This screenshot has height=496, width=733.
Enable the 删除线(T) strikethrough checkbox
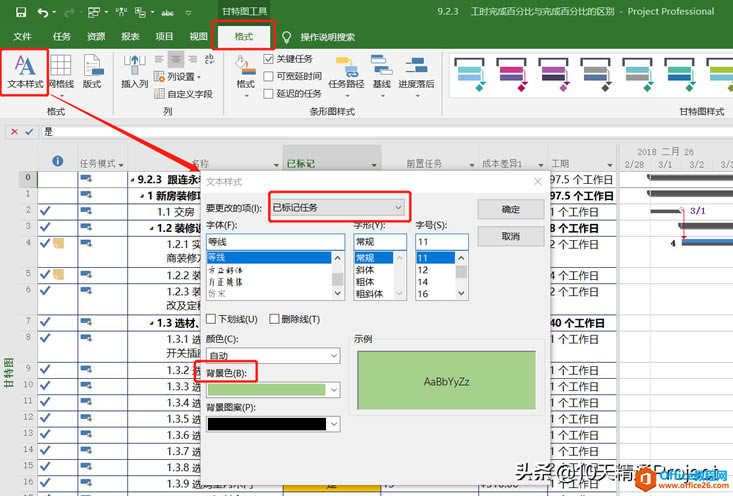point(274,319)
